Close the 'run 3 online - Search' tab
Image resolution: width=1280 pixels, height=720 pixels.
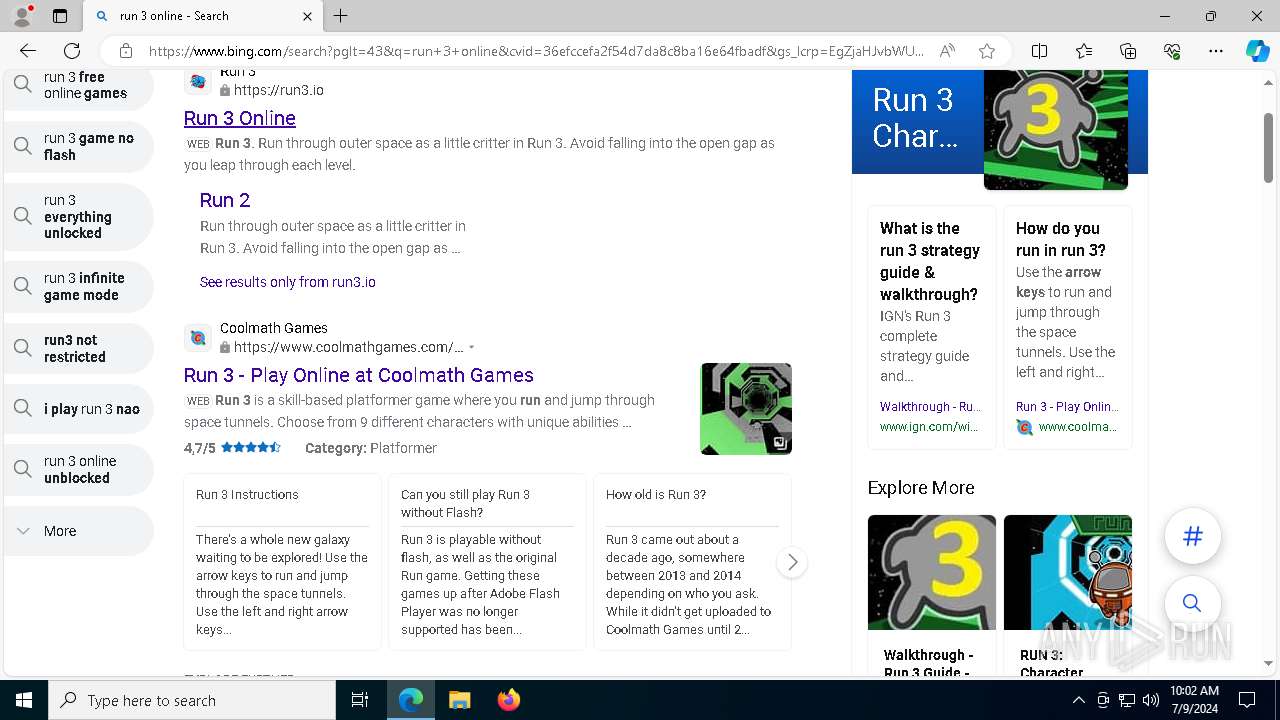tap(307, 16)
